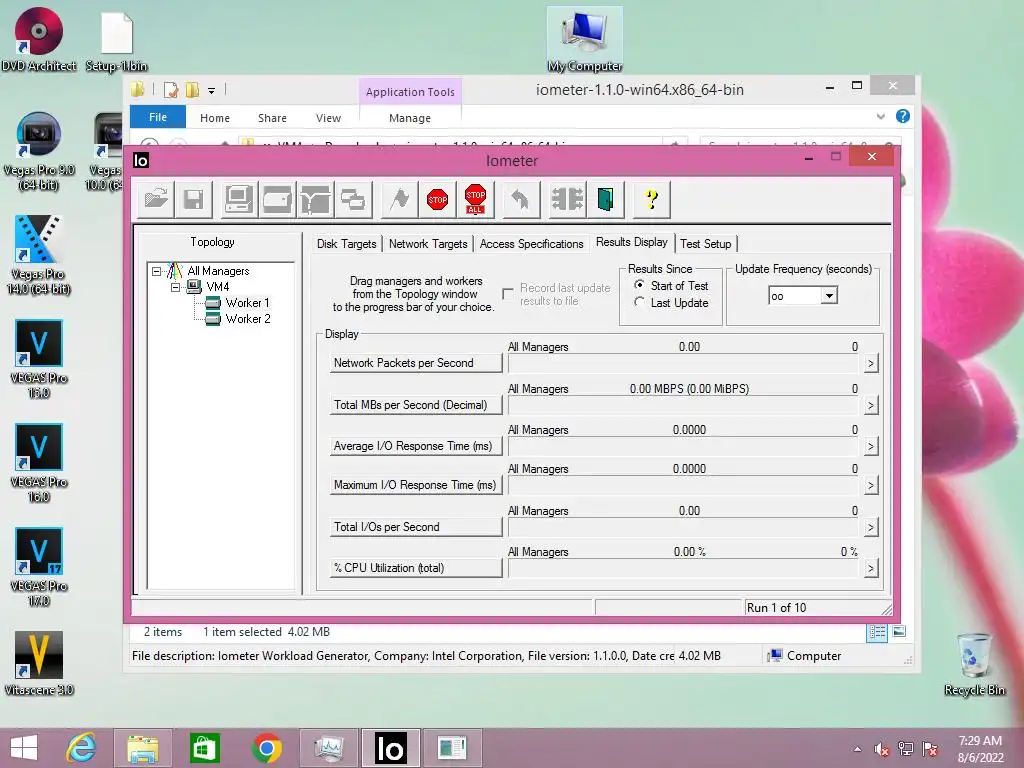Collapse the VM4 tree node

tap(175, 287)
